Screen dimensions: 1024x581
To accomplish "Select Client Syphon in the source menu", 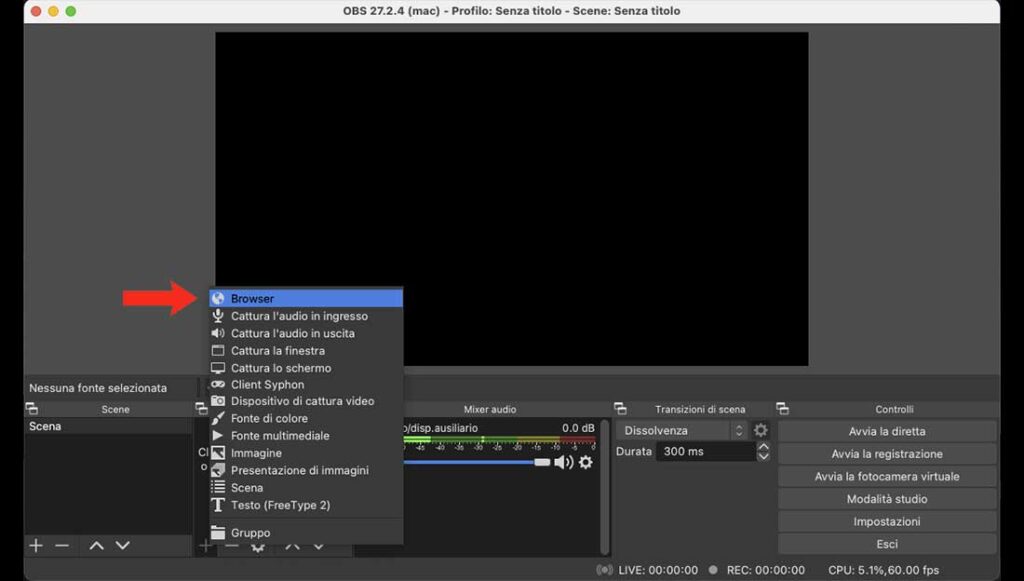I will coord(306,385).
